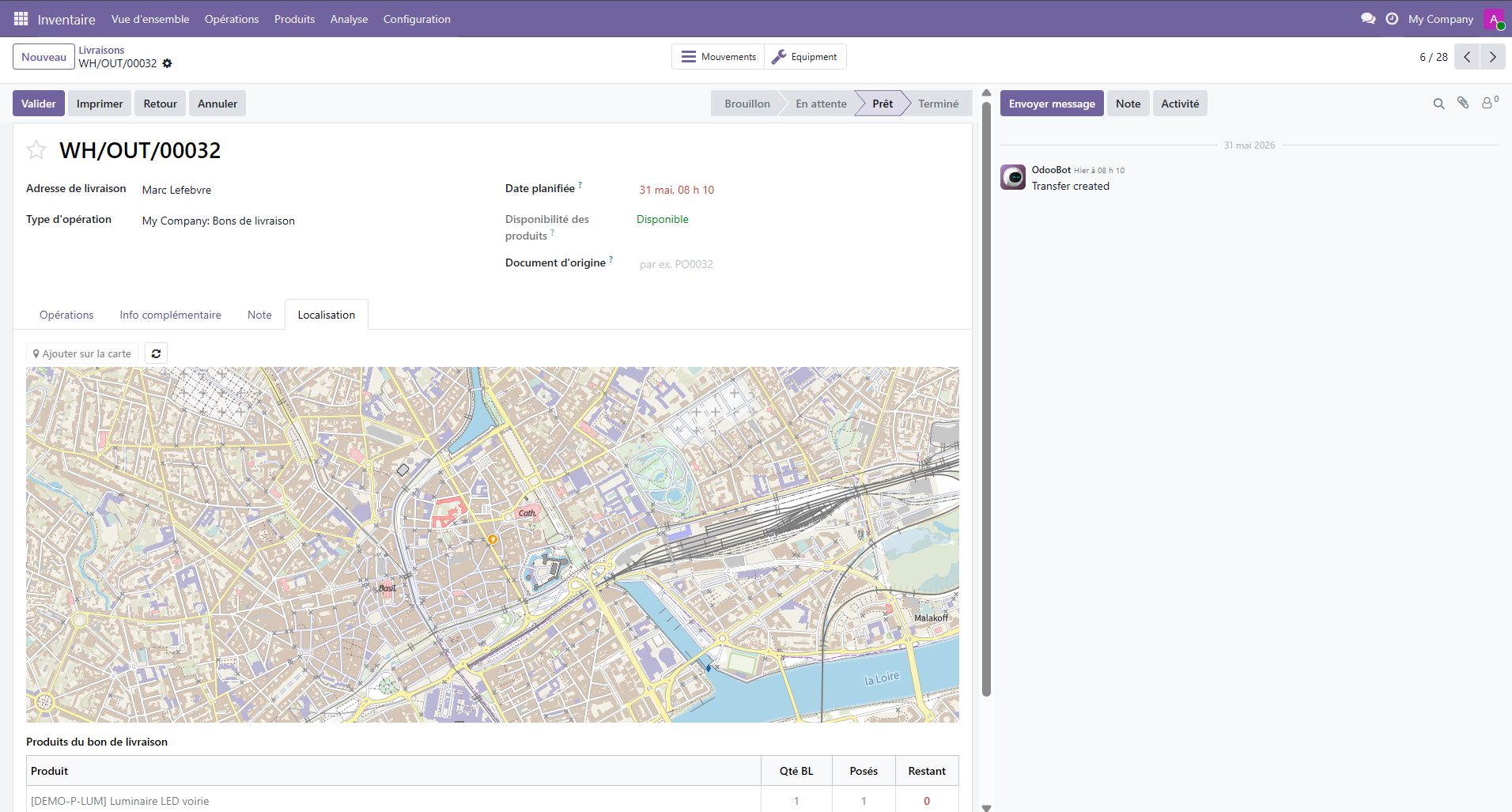Screen dimensions: 1512x812
Task: Open the Opérations top menu
Action: pyautogui.click(x=232, y=19)
